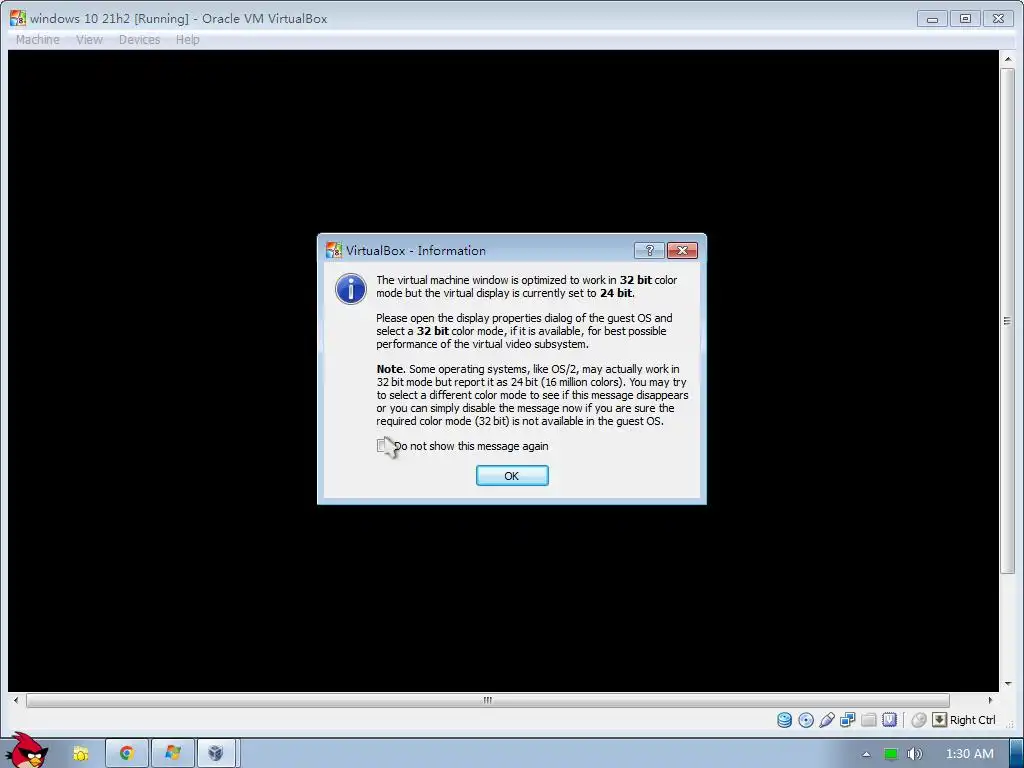Screen dimensions: 1024x768
Task: Open the Machine menu
Action: (38, 40)
